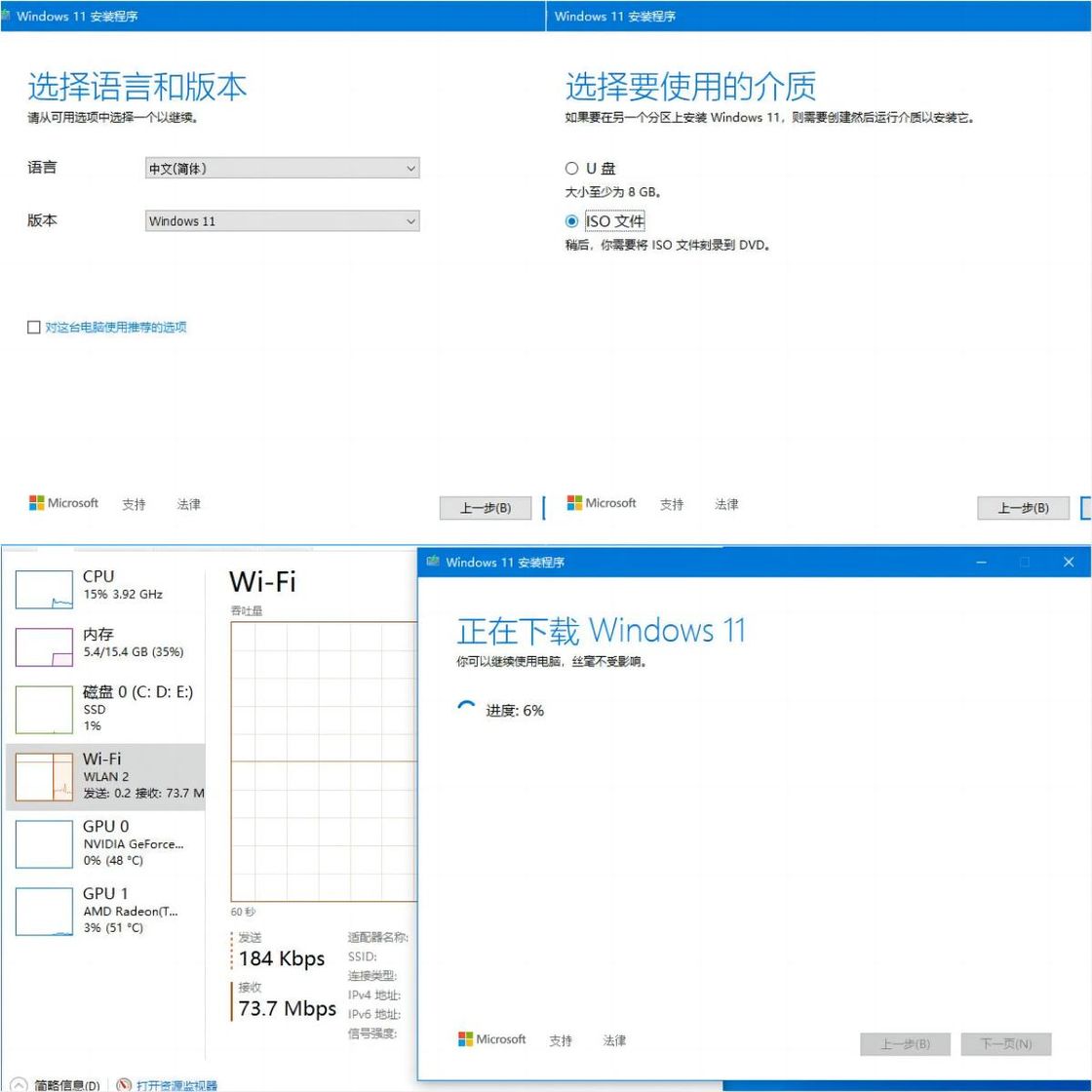Screen dimensions: 1092x1092
Task: Click the 简略信息 up-arrow icon
Action: [19, 1085]
